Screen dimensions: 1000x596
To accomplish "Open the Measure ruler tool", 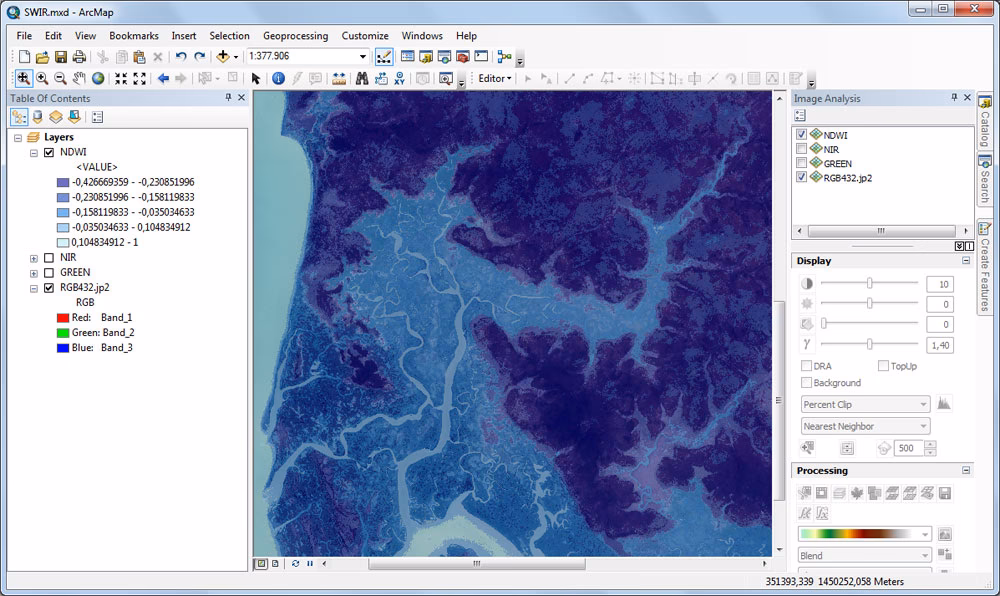I will pos(339,78).
